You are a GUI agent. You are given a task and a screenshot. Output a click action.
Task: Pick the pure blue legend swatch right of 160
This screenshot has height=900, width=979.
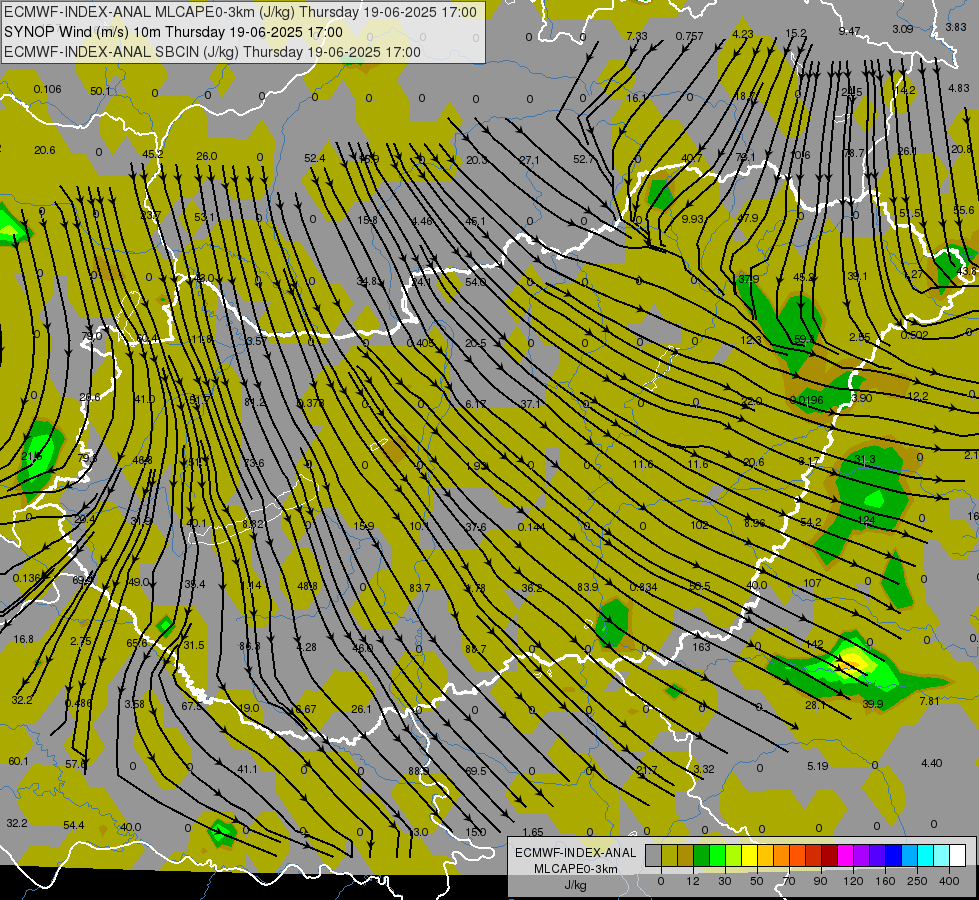click(x=893, y=855)
